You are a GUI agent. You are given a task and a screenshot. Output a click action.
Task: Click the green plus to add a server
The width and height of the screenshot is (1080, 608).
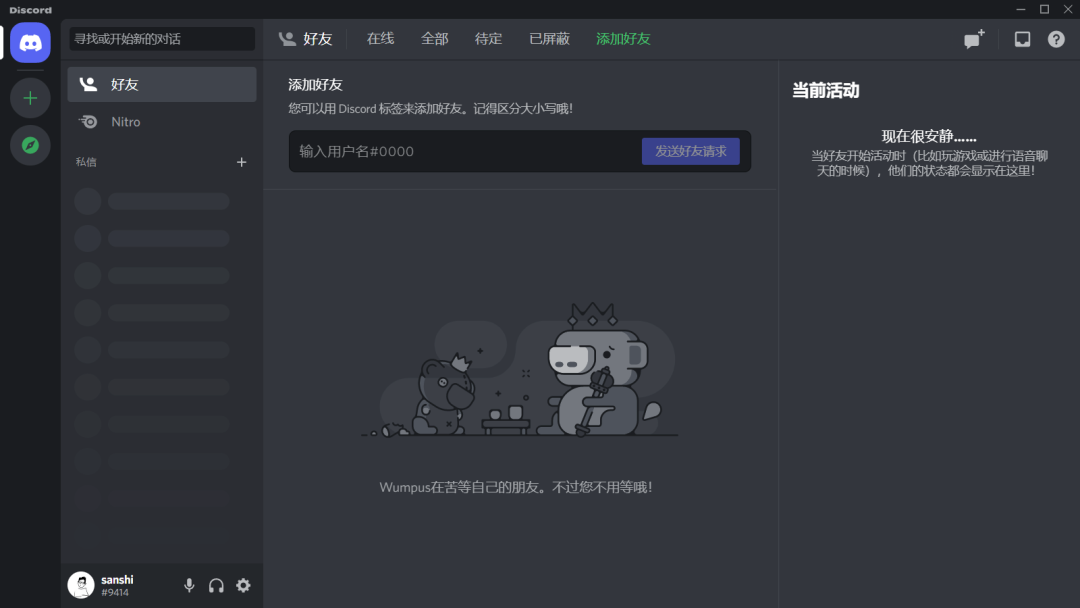pyautogui.click(x=30, y=97)
